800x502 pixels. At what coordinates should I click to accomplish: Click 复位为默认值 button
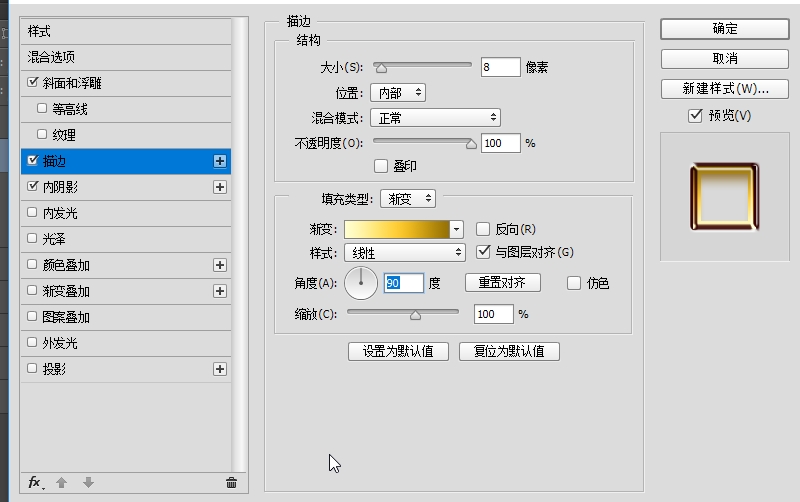tap(509, 352)
